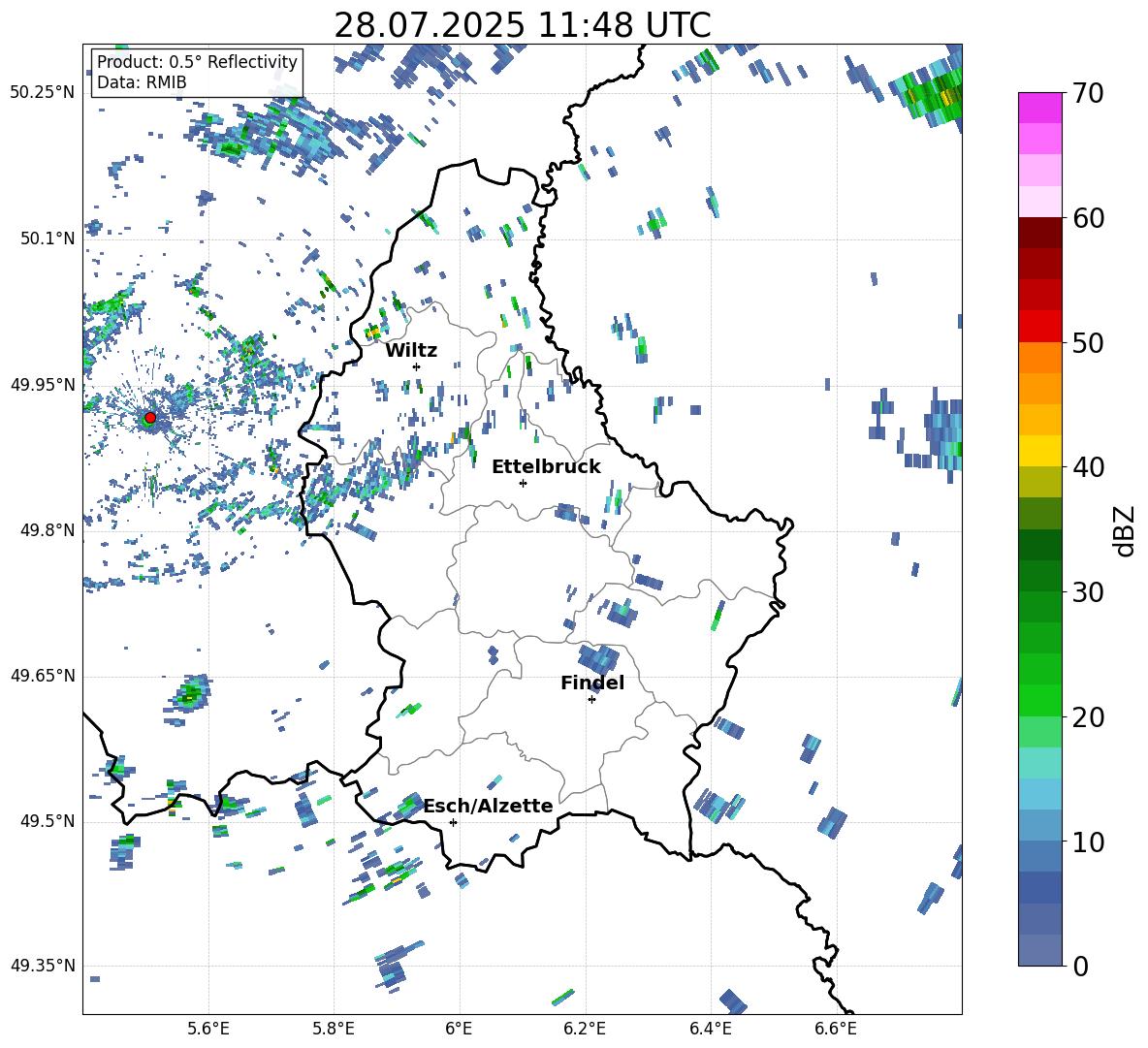
Task: Click the Data: RMIB text
Action: pos(142,82)
